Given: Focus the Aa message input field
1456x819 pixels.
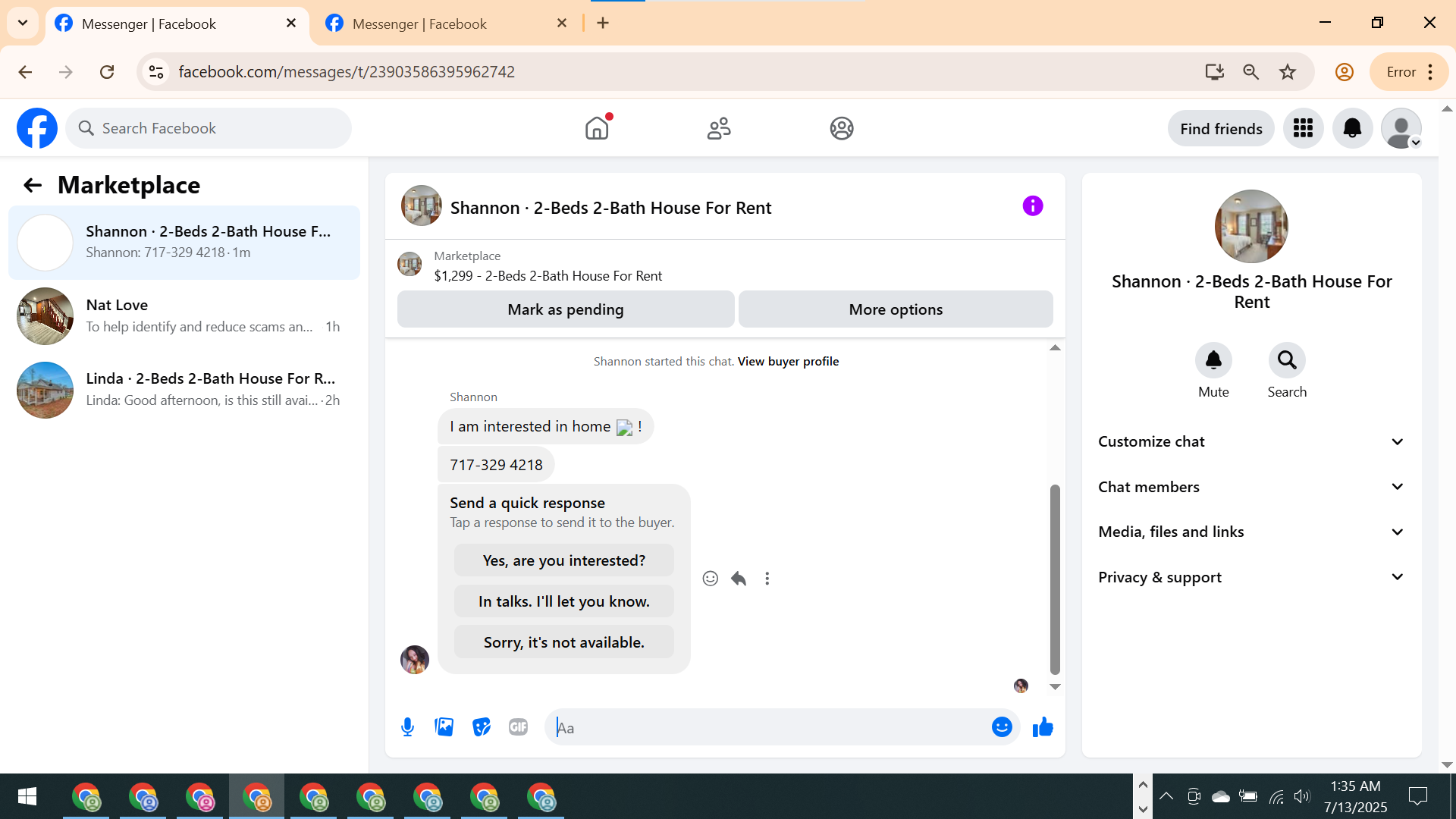Looking at the screenshot, I should pos(766,728).
